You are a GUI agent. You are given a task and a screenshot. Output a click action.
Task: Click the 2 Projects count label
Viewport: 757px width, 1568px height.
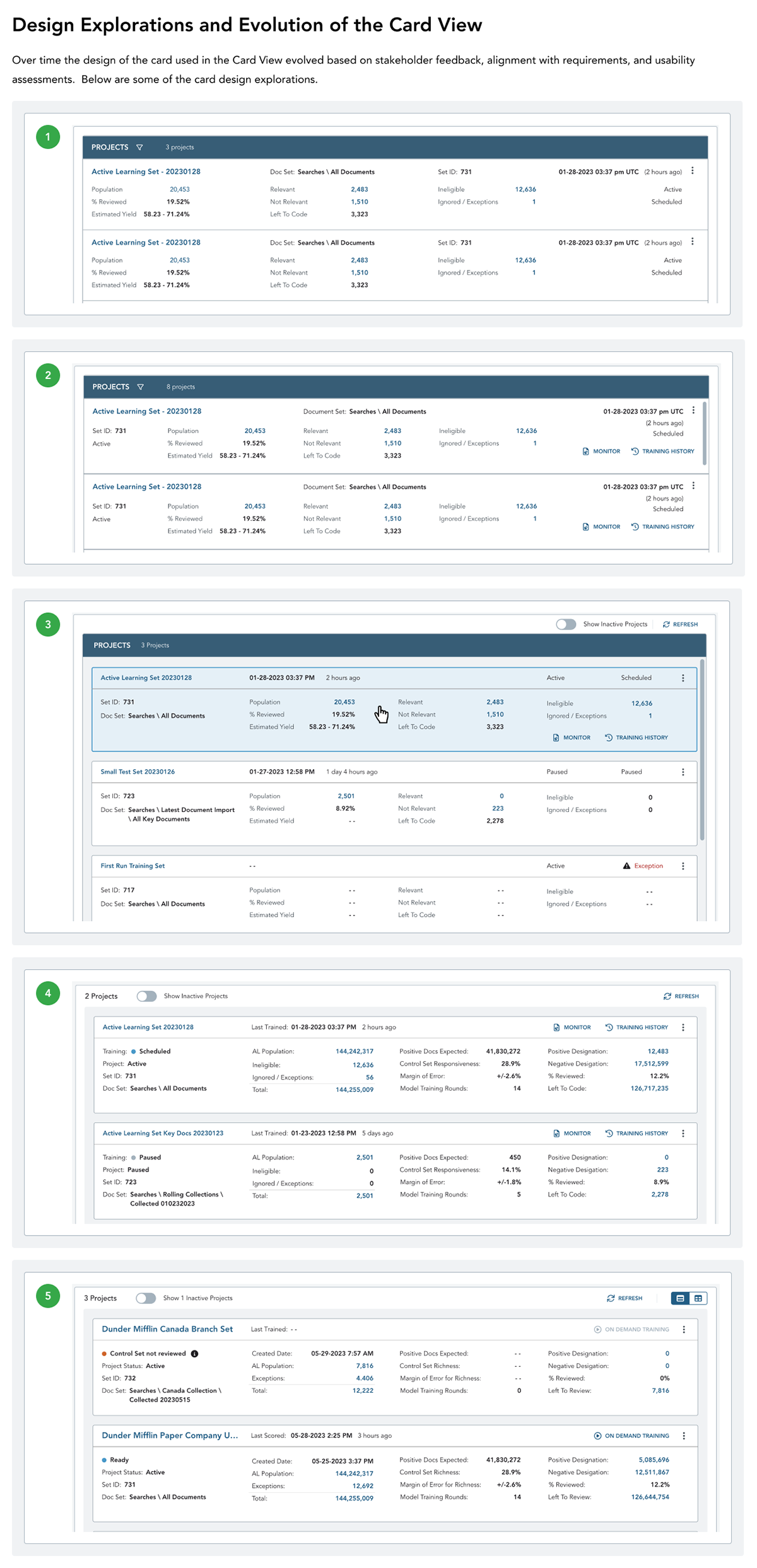tap(101, 996)
